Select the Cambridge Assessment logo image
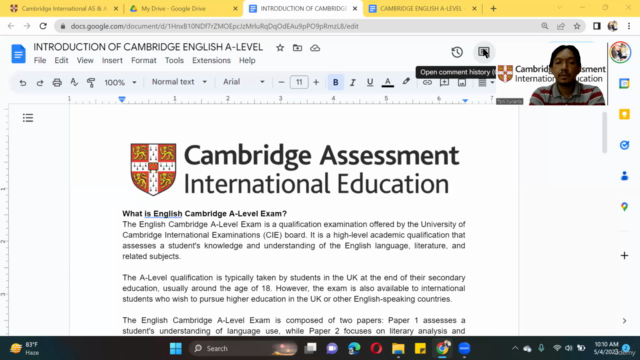Screen dimensions: 640x360 295,169
